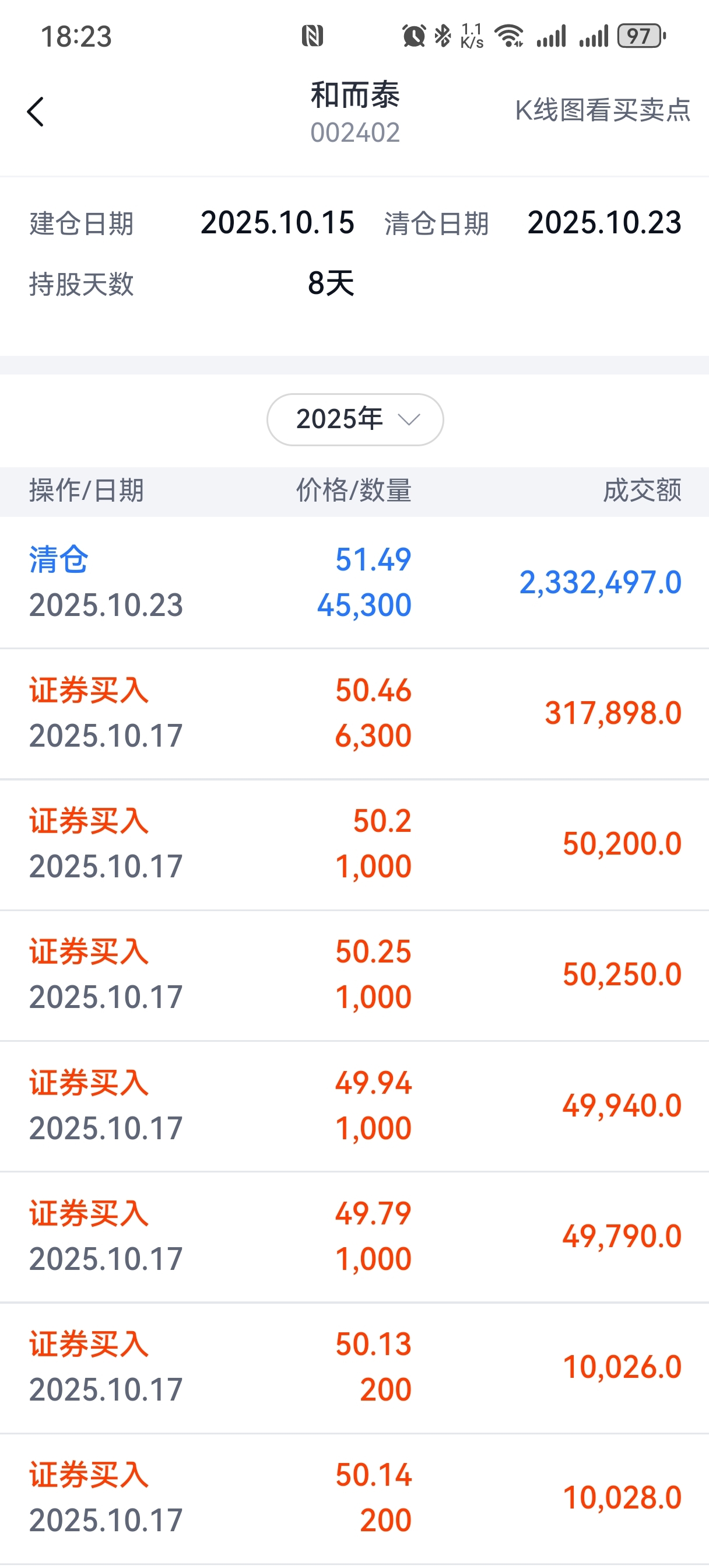This screenshot has height=1568, width=709.
Task: Tap the battery level indicator
Action: (641, 36)
